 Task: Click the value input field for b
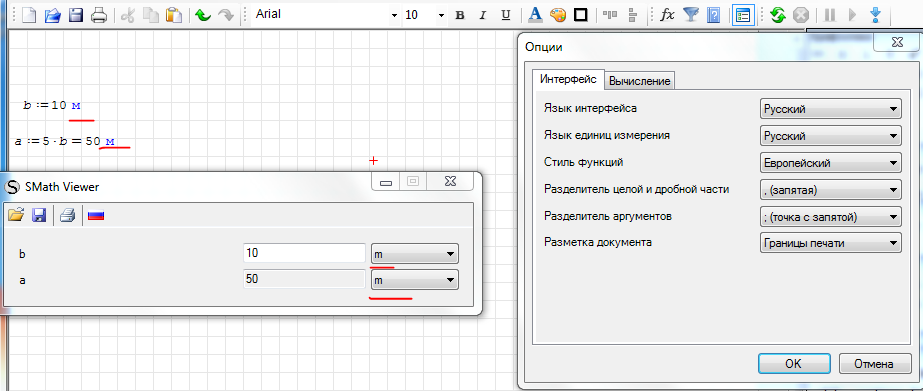(x=304, y=254)
